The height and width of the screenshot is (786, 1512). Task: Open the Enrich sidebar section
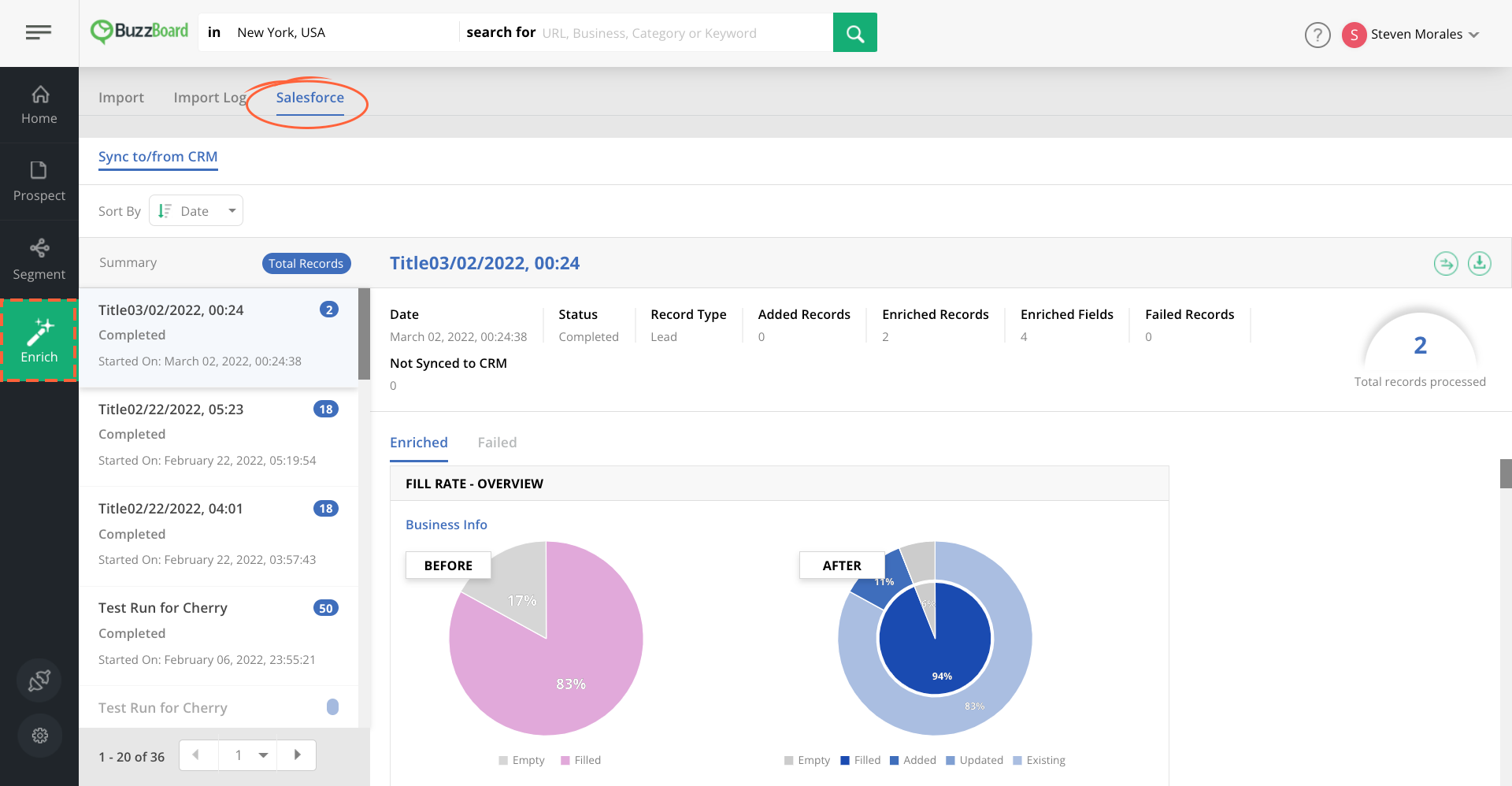(x=39, y=340)
